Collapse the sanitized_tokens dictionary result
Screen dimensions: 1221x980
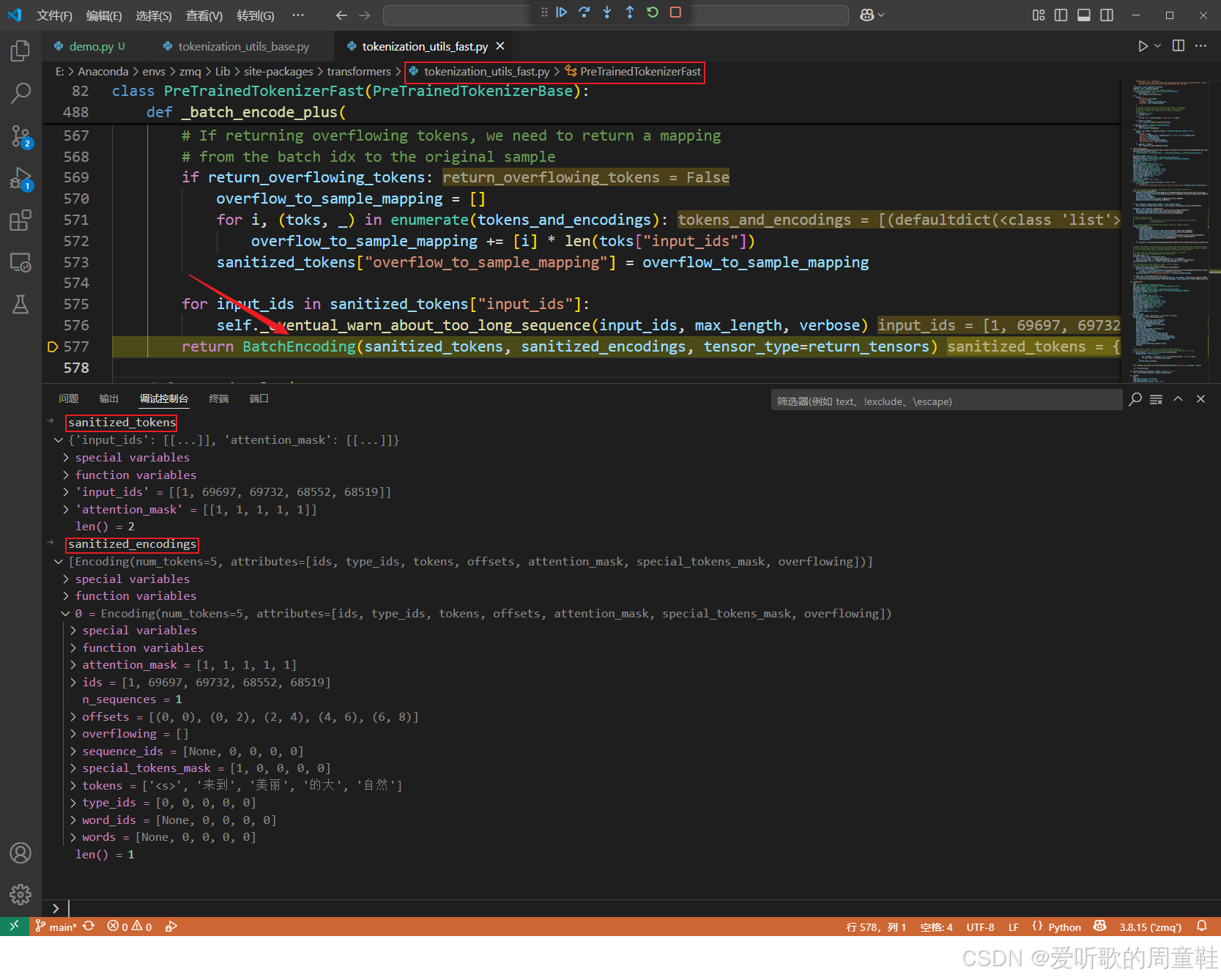click(58, 440)
